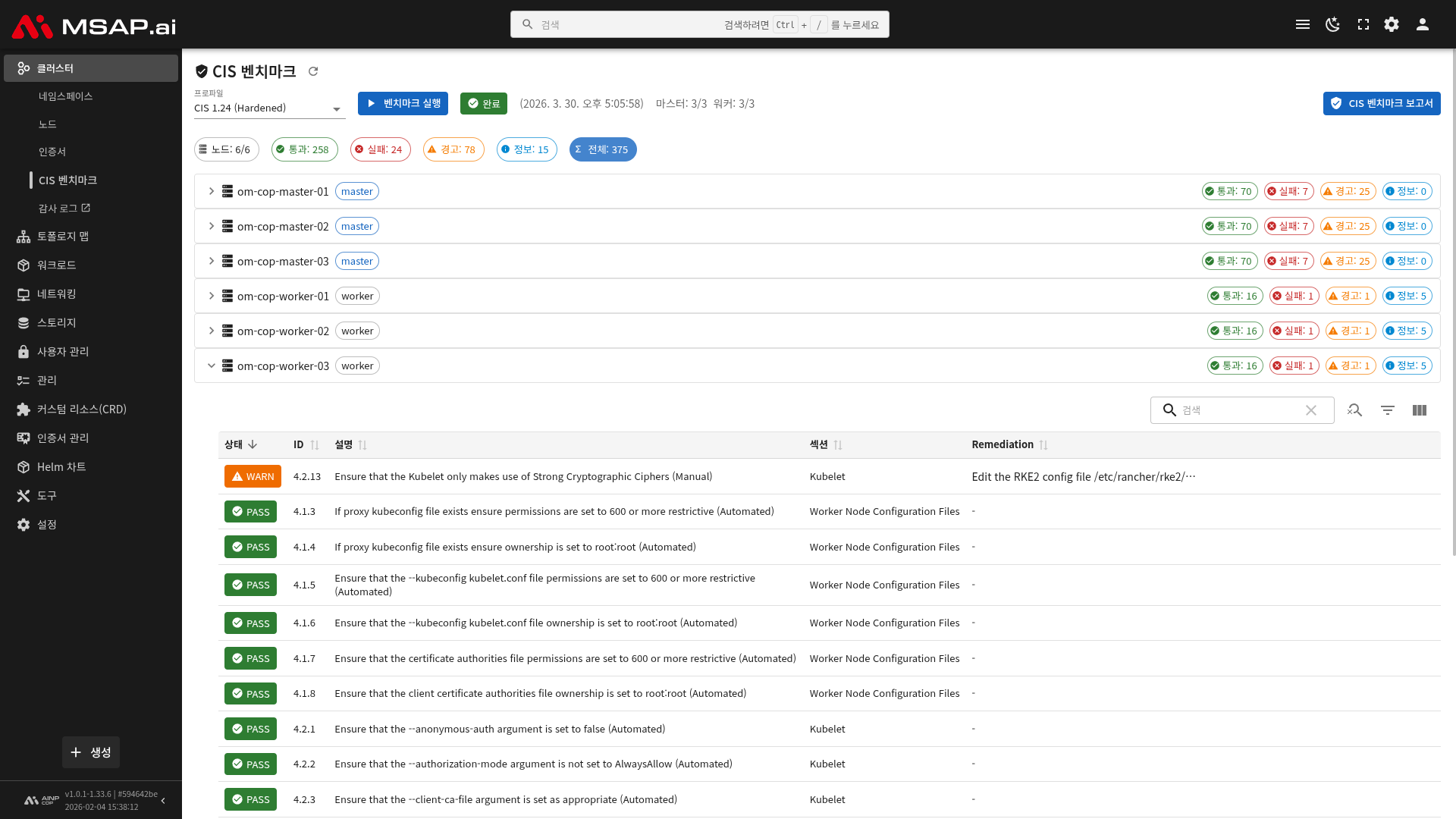The height and width of the screenshot is (819, 1456).
Task: Open the user account icon
Action: pyautogui.click(x=1423, y=24)
